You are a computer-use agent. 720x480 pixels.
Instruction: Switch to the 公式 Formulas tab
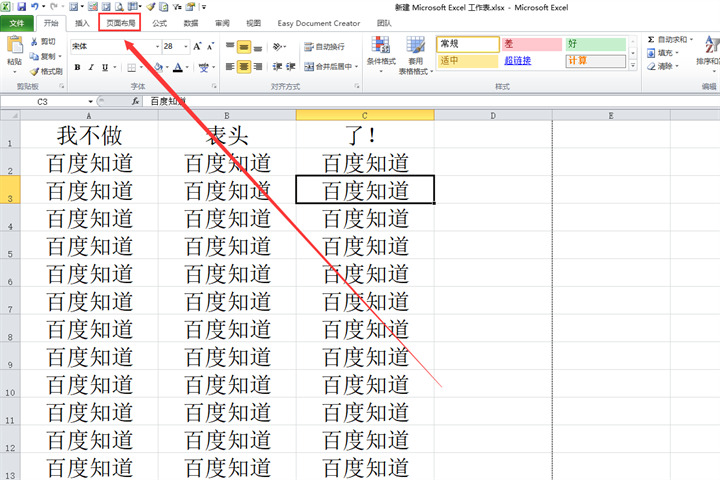tap(159, 23)
